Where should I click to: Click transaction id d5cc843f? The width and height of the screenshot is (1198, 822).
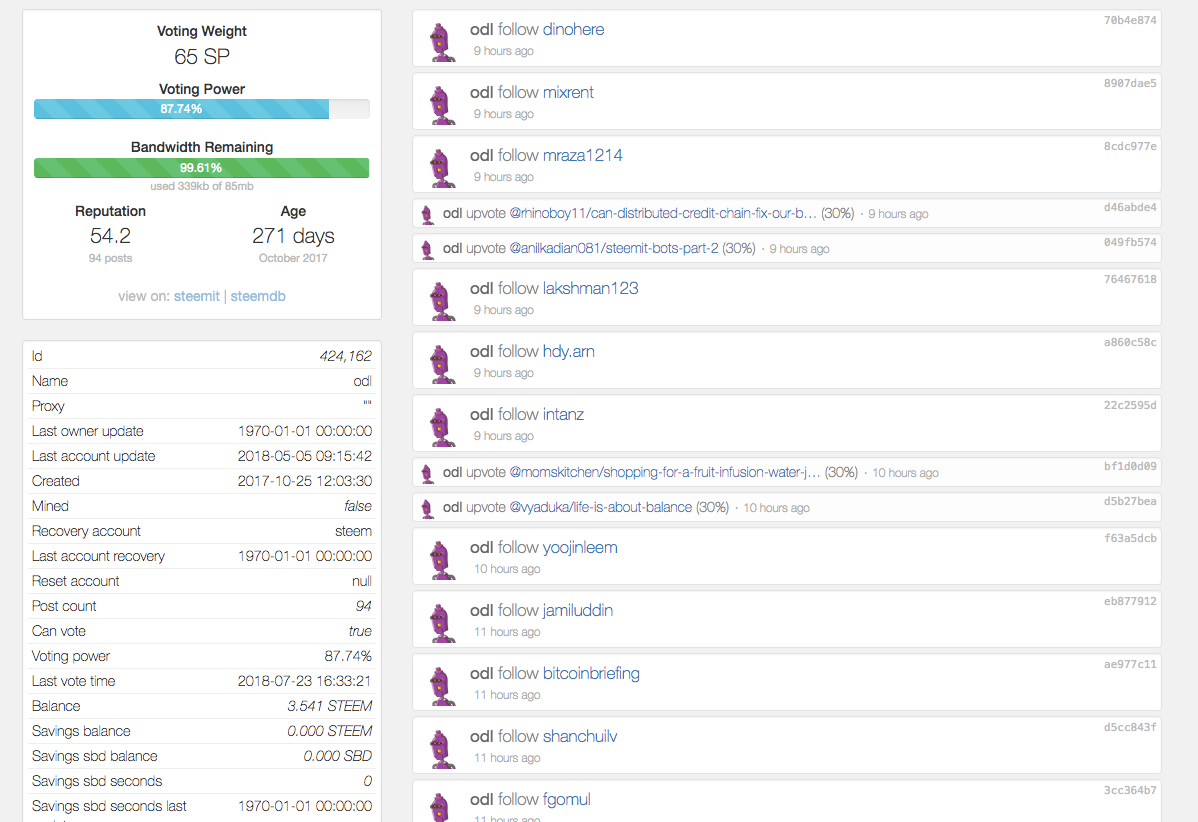pyautogui.click(x=1129, y=727)
